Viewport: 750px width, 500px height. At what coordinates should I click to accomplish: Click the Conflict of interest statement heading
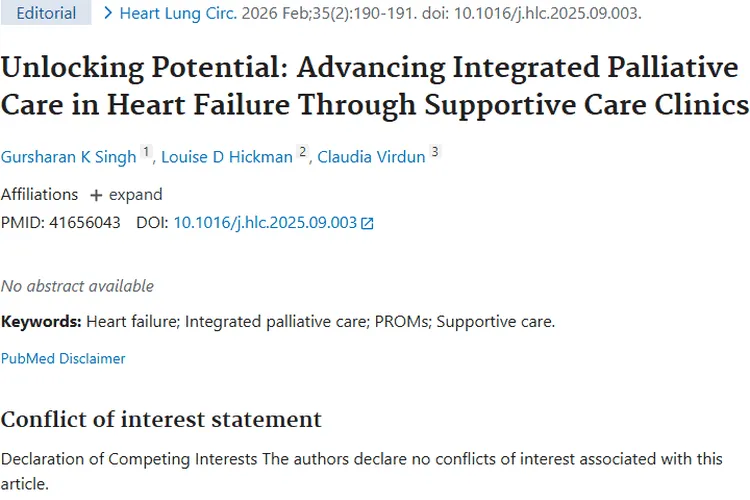[161, 419]
